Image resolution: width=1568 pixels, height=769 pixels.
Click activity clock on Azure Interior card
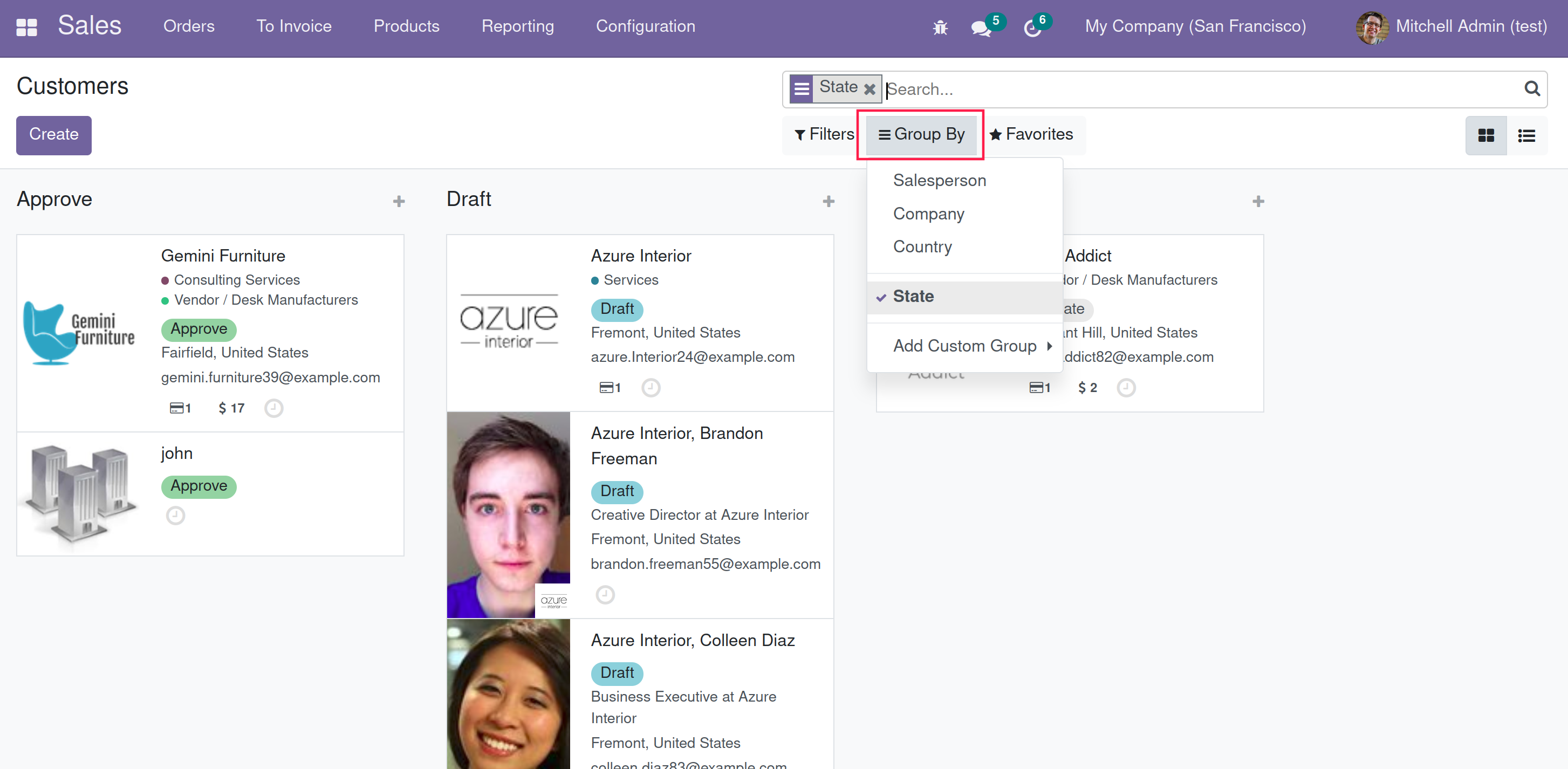(651, 388)
